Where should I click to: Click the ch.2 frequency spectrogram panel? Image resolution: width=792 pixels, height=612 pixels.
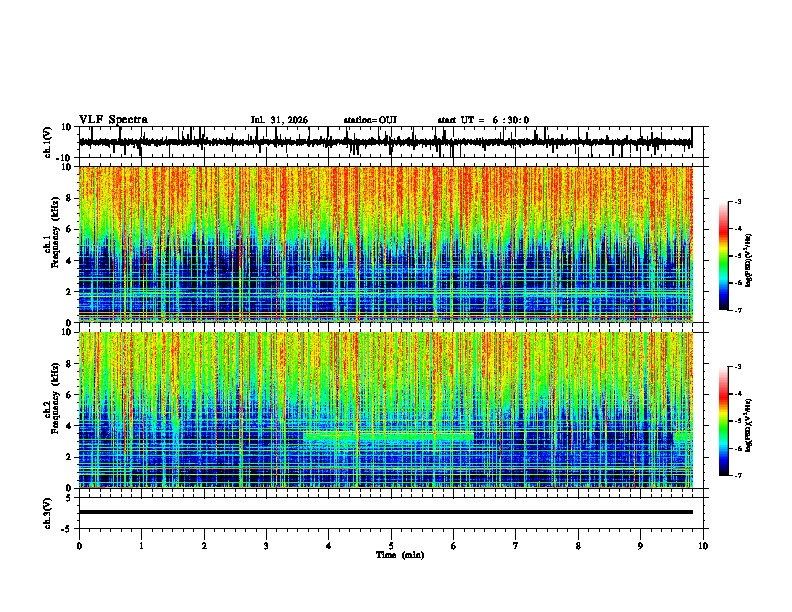385,410
